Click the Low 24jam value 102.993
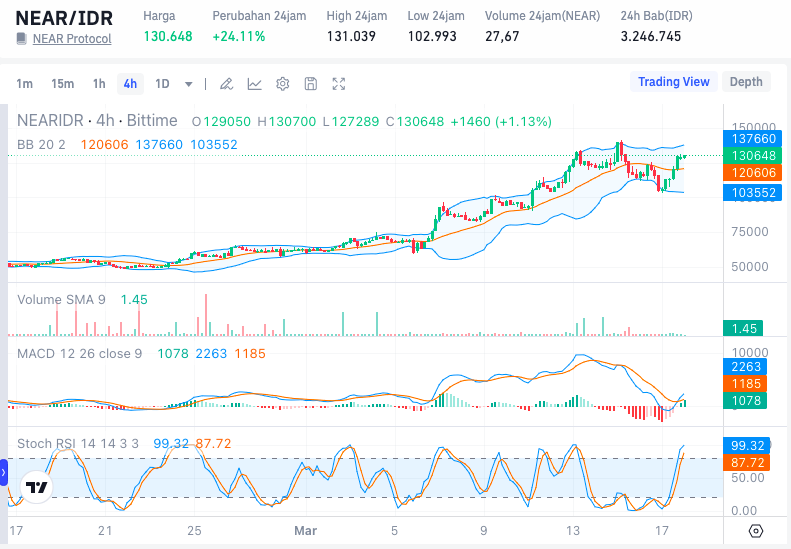Image resolution: width=791 pixels, height=549 pixels. 432,36
